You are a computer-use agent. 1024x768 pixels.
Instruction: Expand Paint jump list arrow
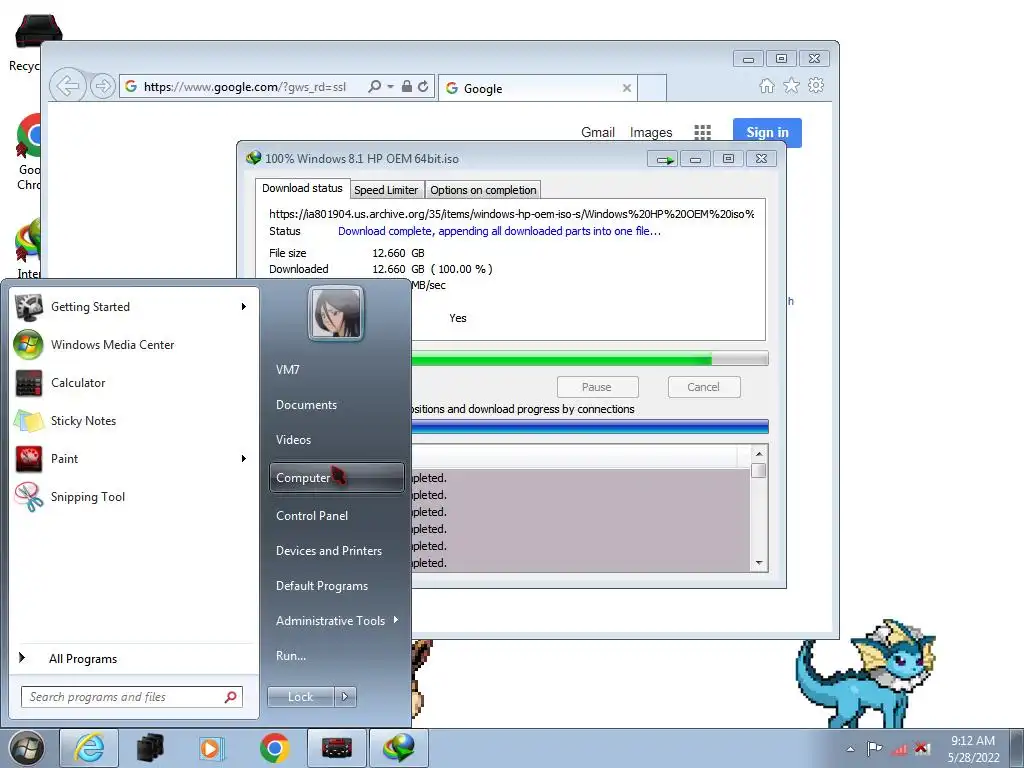point(244,458)
